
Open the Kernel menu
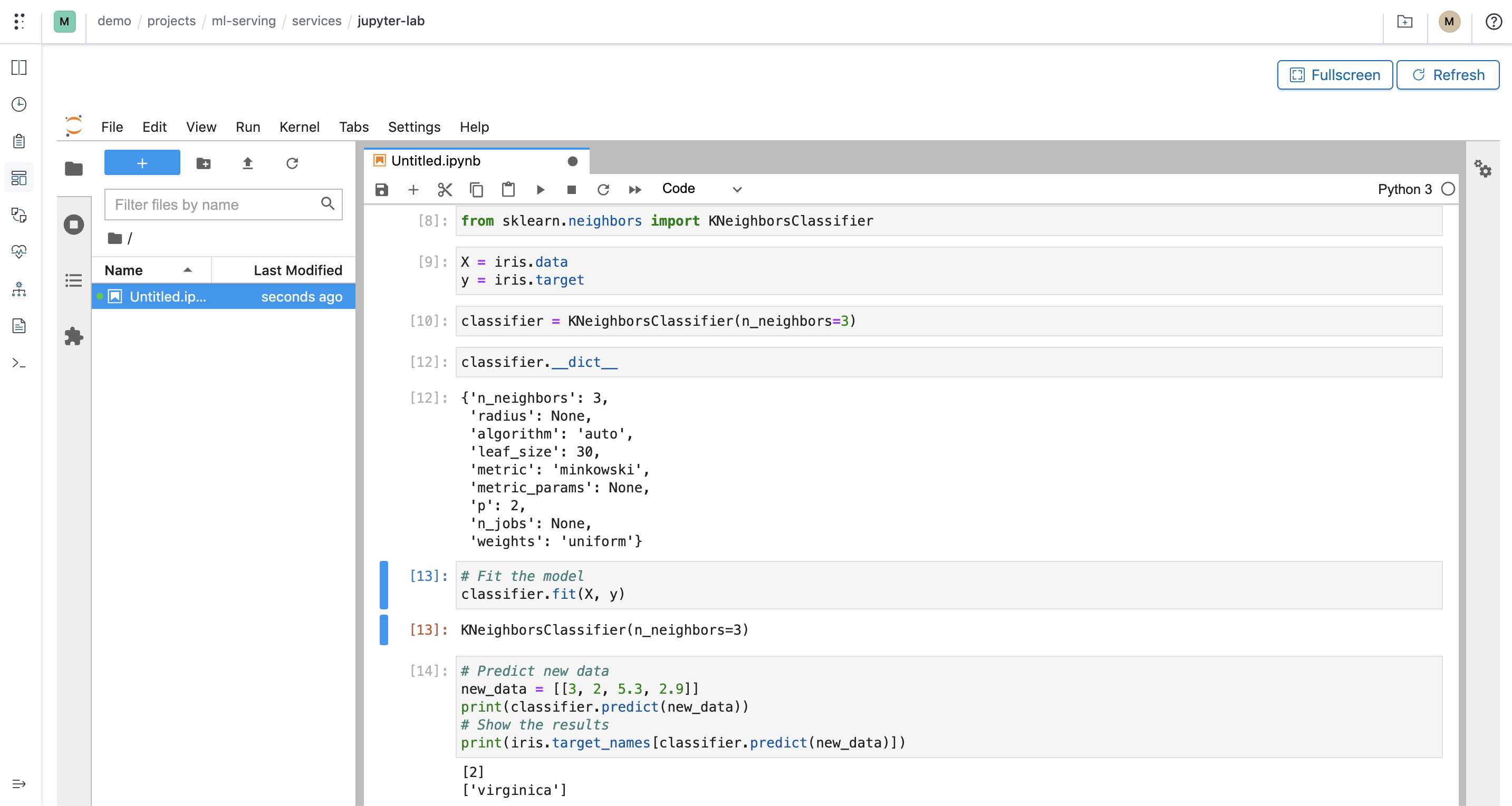tap(300, 127)
